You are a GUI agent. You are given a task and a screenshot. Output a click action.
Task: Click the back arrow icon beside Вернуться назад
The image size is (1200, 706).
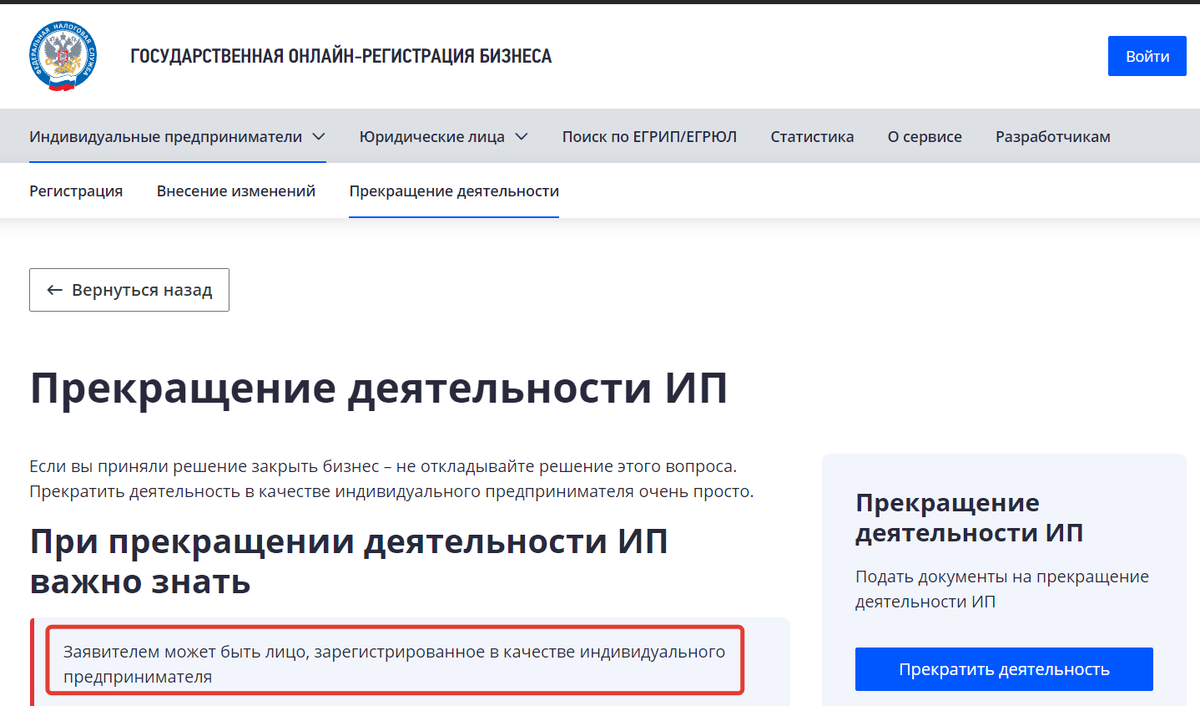click(x=53, y=290)
